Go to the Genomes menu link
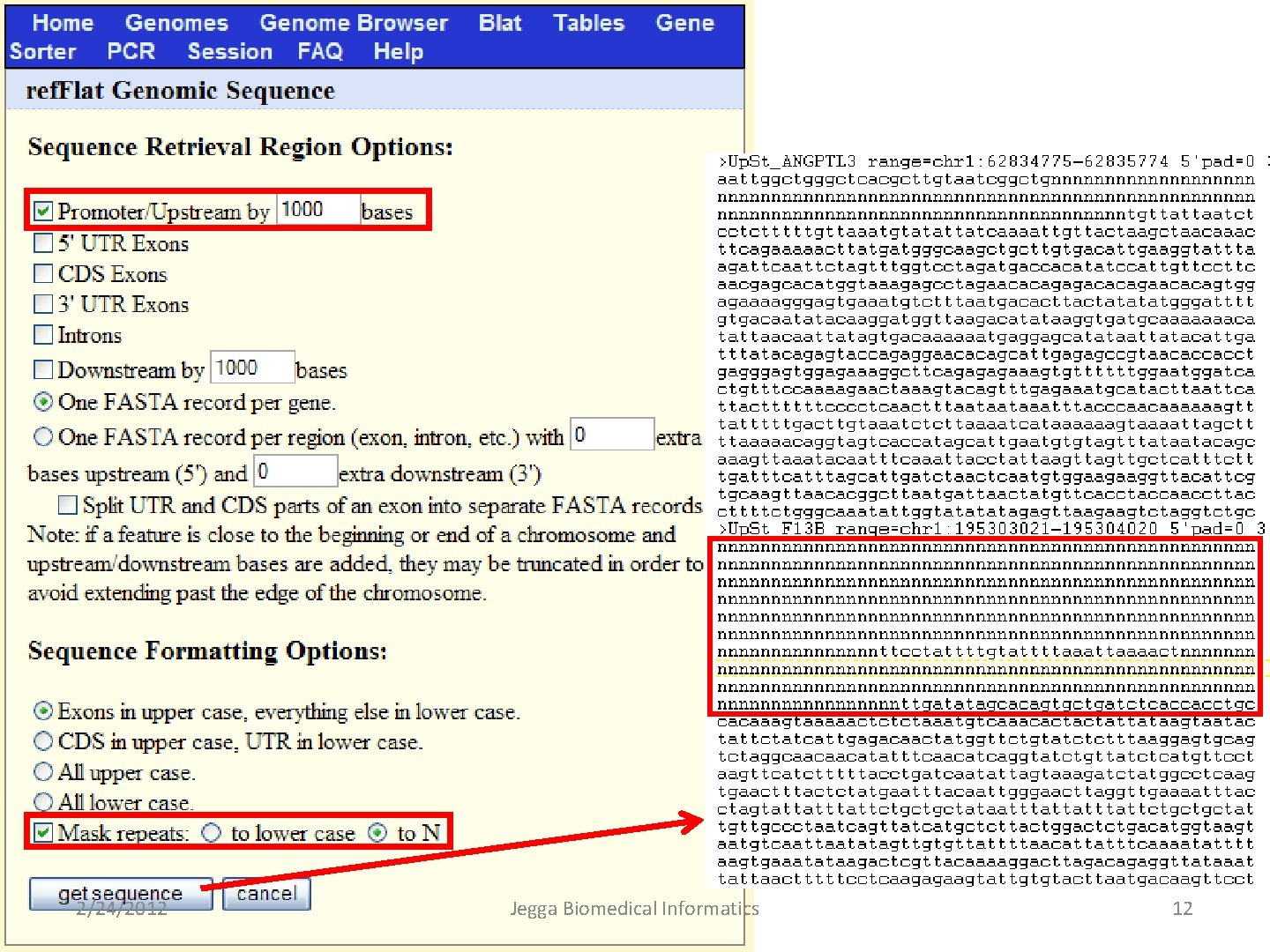The width and height of the screenshot is (1270, 952). click(x=176, y=23)
